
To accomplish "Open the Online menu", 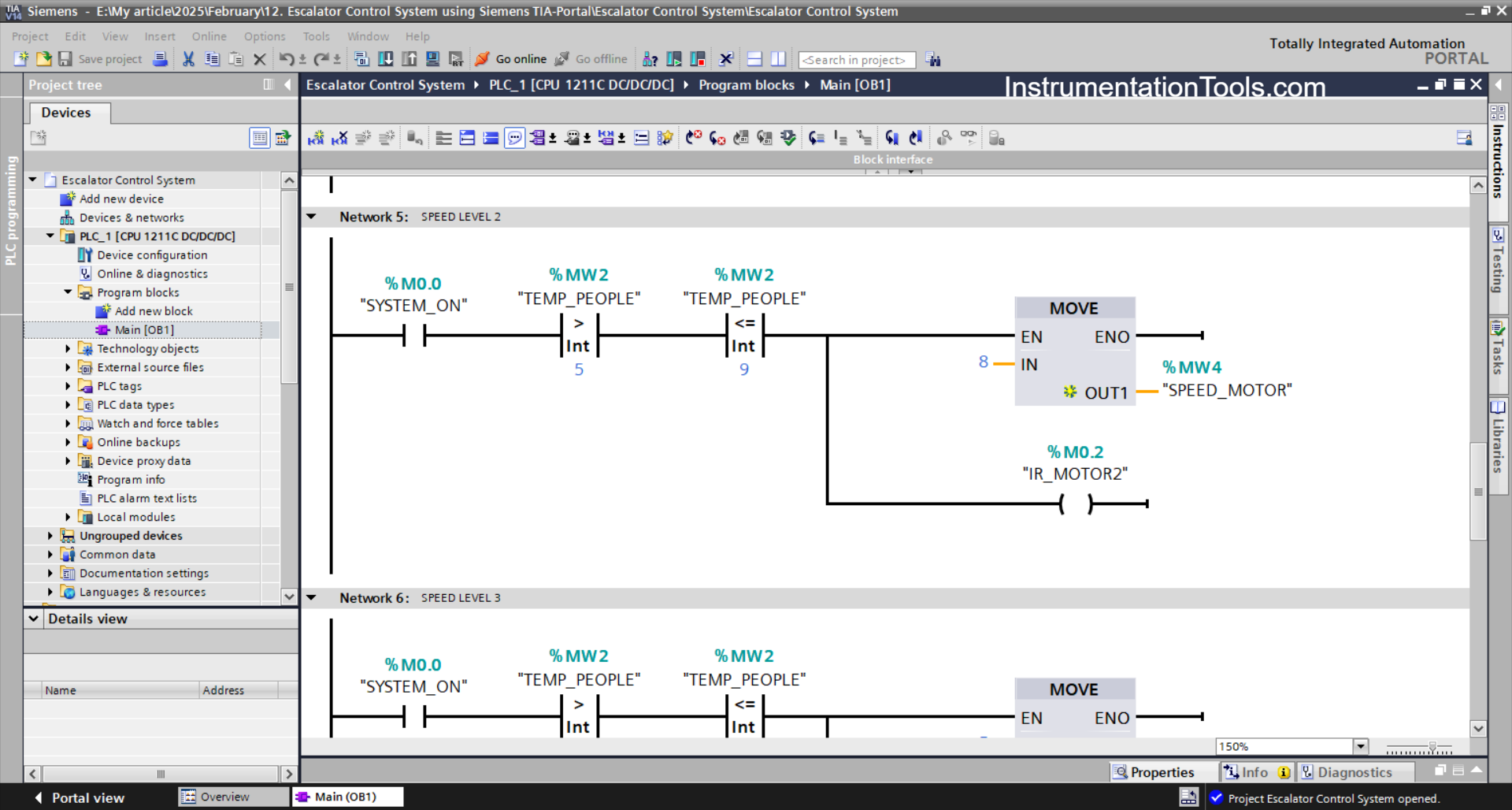I will [x=209, y=36].
